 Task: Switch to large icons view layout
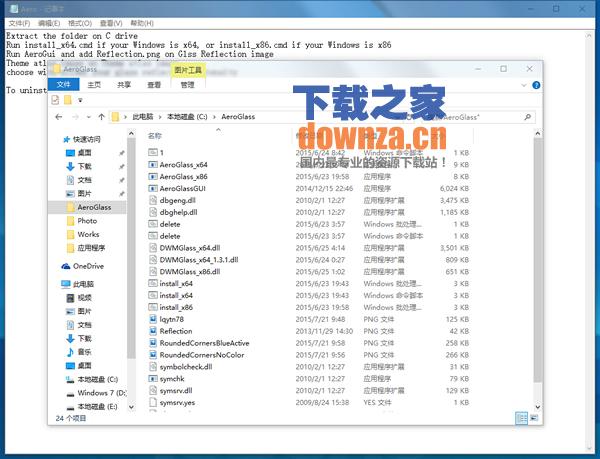click(534, 418)
